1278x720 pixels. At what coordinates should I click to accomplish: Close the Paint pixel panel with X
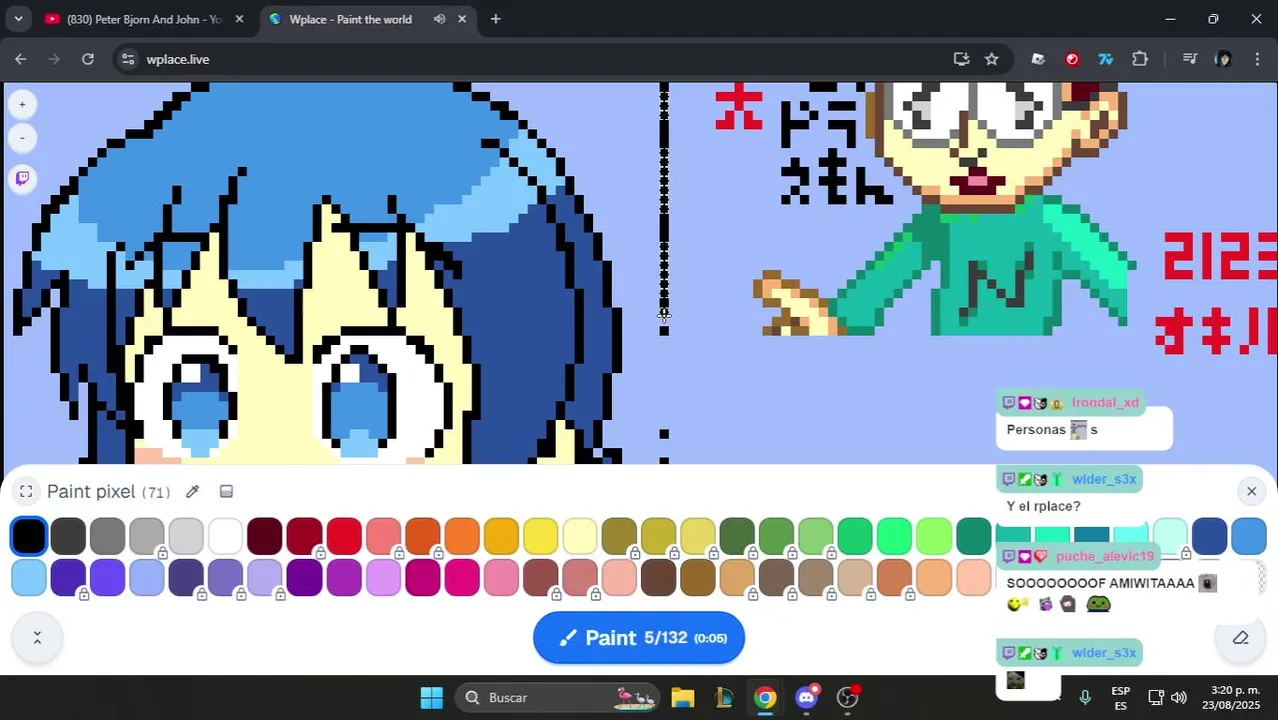[x=1251, y=491]
